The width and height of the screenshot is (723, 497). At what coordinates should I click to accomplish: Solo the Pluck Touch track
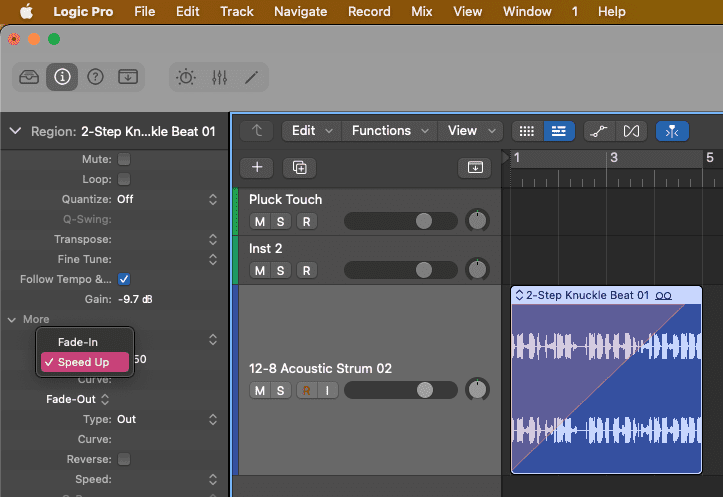pos(280,222)
